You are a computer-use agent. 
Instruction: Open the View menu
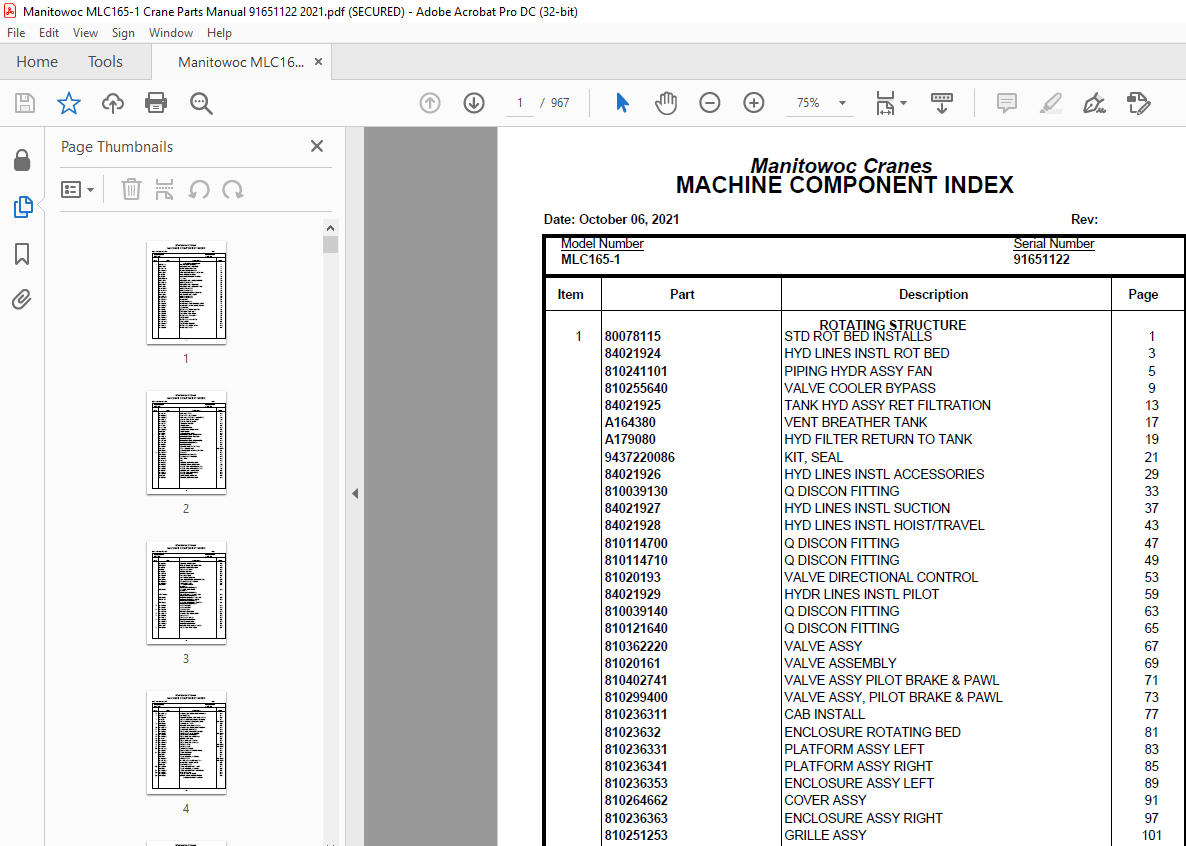(x=85, y=33)
